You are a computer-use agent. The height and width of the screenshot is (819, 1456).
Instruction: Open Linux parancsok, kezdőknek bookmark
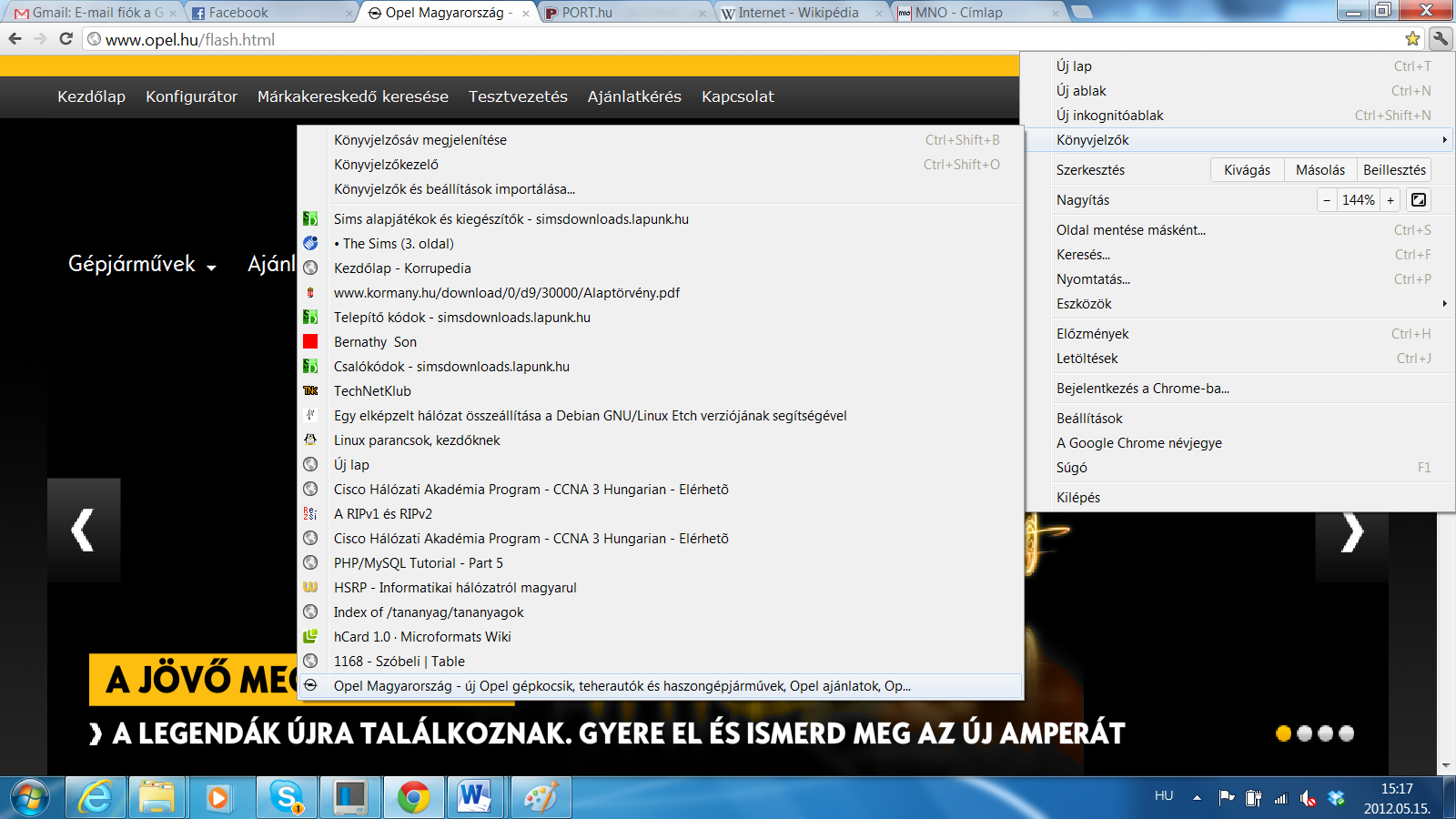coord(660,440)
